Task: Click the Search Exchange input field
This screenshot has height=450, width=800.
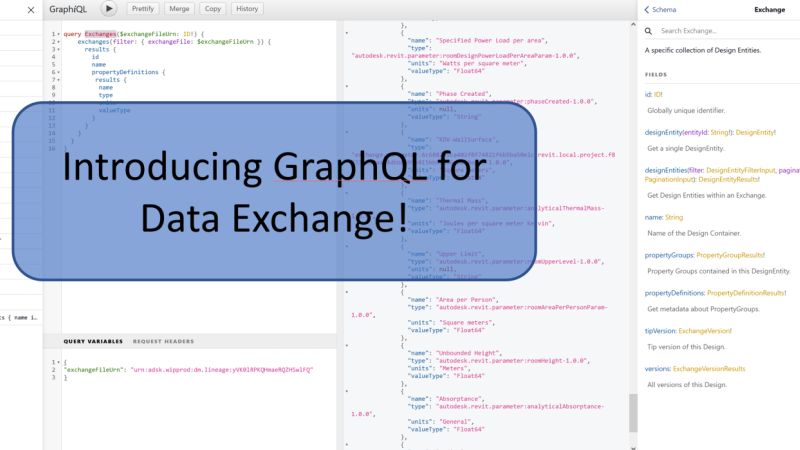Action: pos(720,31)
